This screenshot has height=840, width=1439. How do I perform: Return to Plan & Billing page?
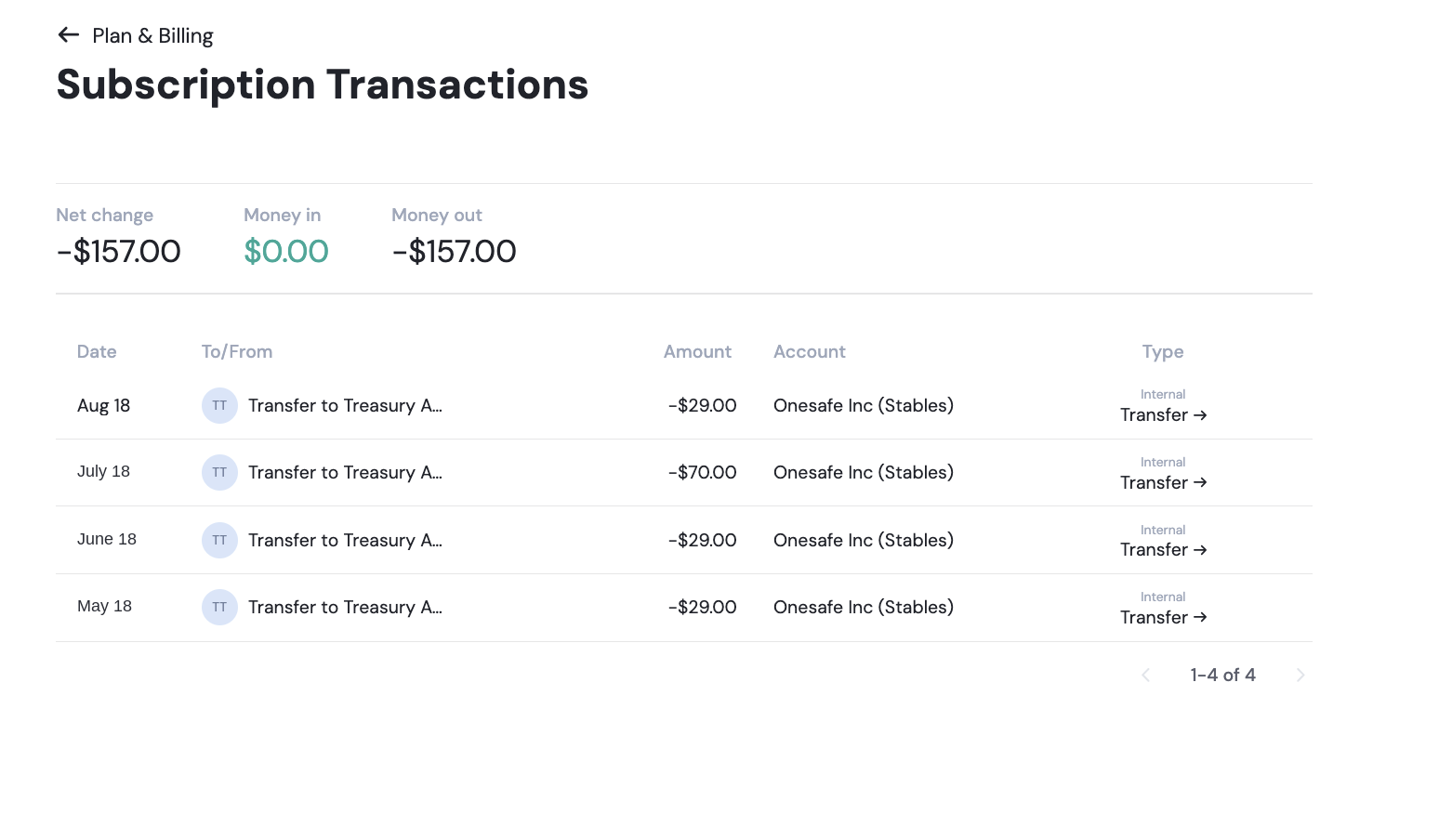tap(152, 35)
